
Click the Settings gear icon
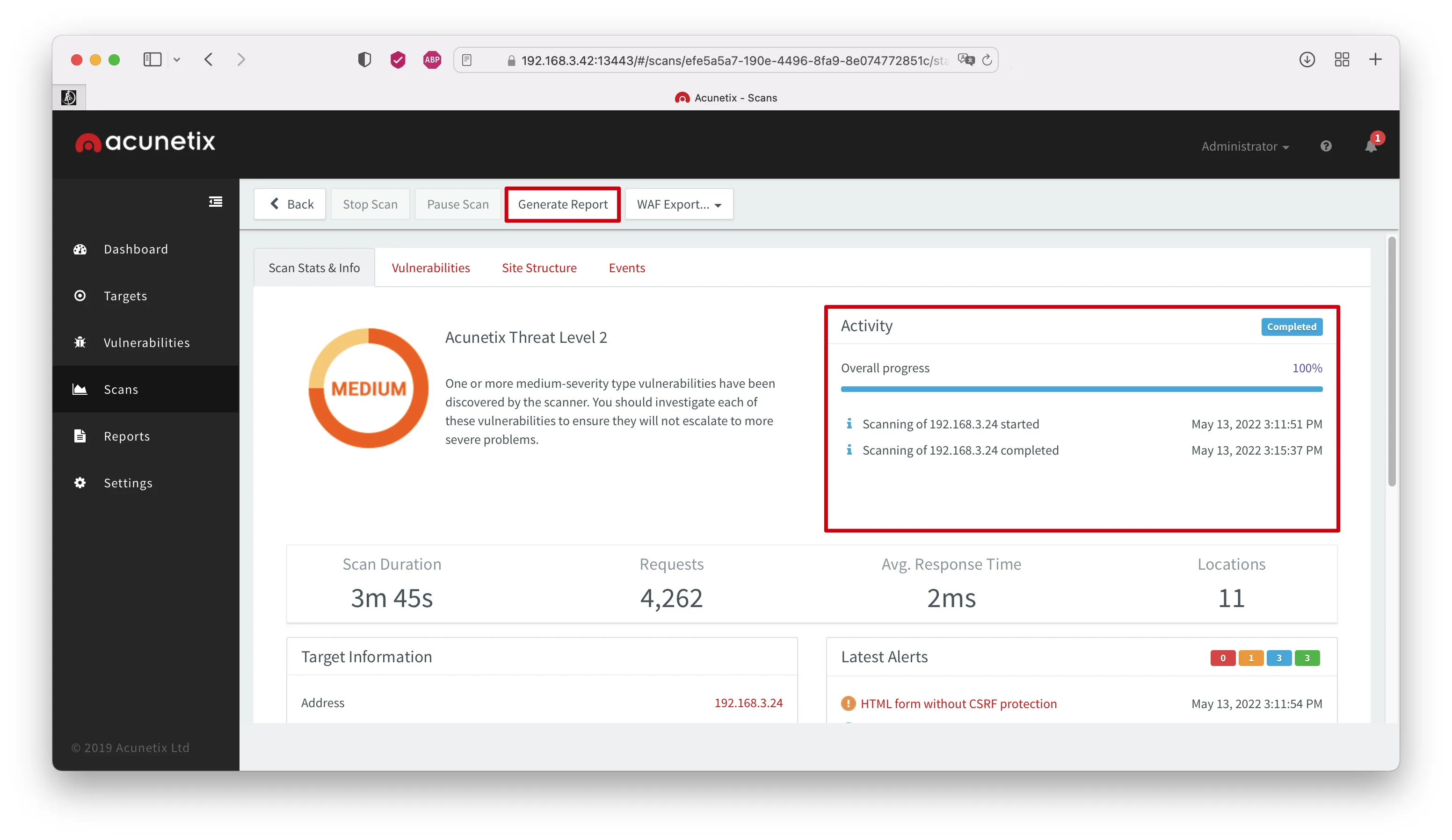[x=80, y=483]
